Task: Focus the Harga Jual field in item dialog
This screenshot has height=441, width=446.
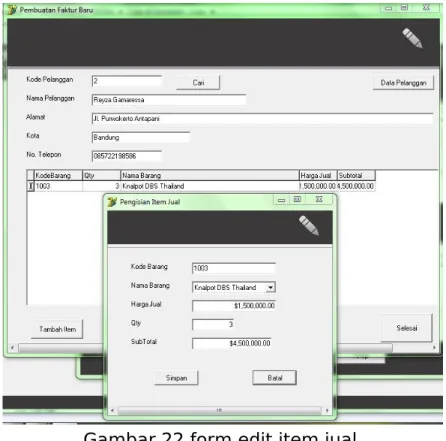Action: click(x=234, y=306)
